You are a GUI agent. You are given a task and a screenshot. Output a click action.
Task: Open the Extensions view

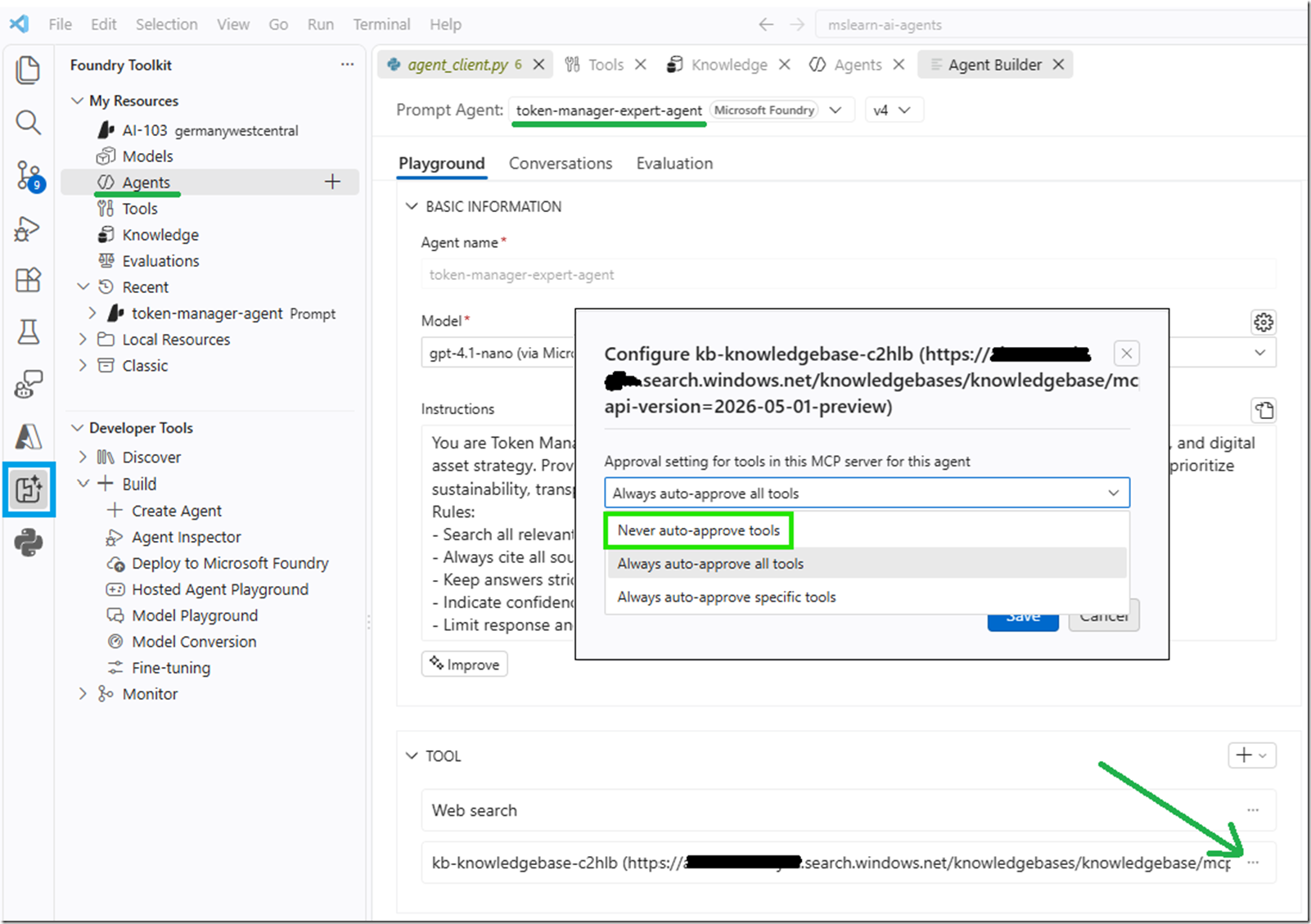[28, 280]
